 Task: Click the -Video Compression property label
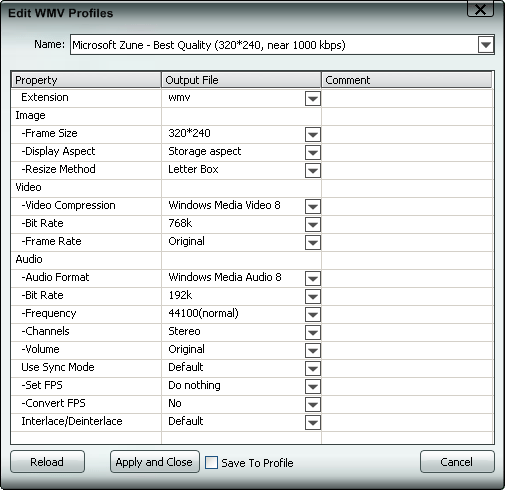68,205
